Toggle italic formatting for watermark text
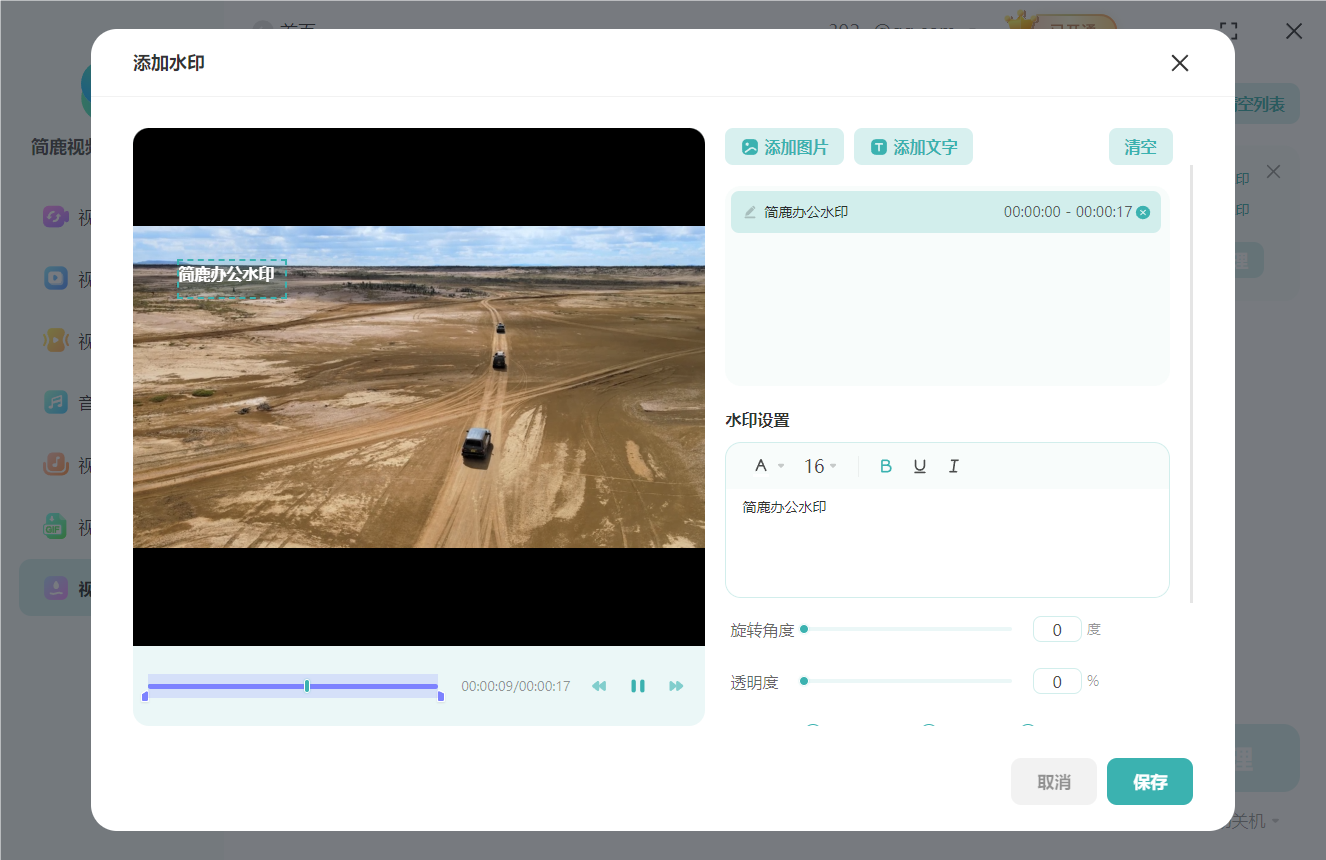1326x860 pixels. (x=953, y=466)
